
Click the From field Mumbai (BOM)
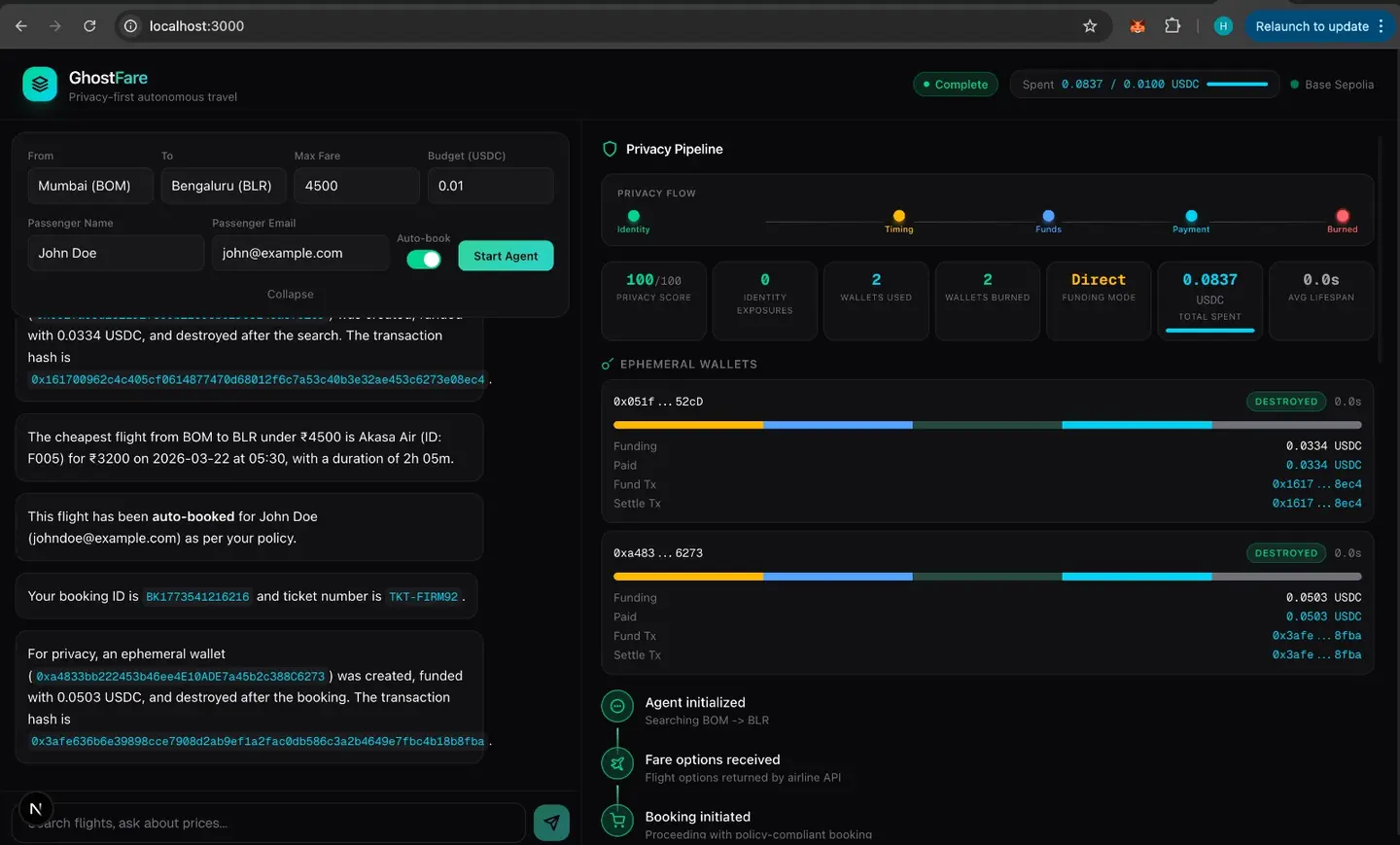[x=89, y=186]
